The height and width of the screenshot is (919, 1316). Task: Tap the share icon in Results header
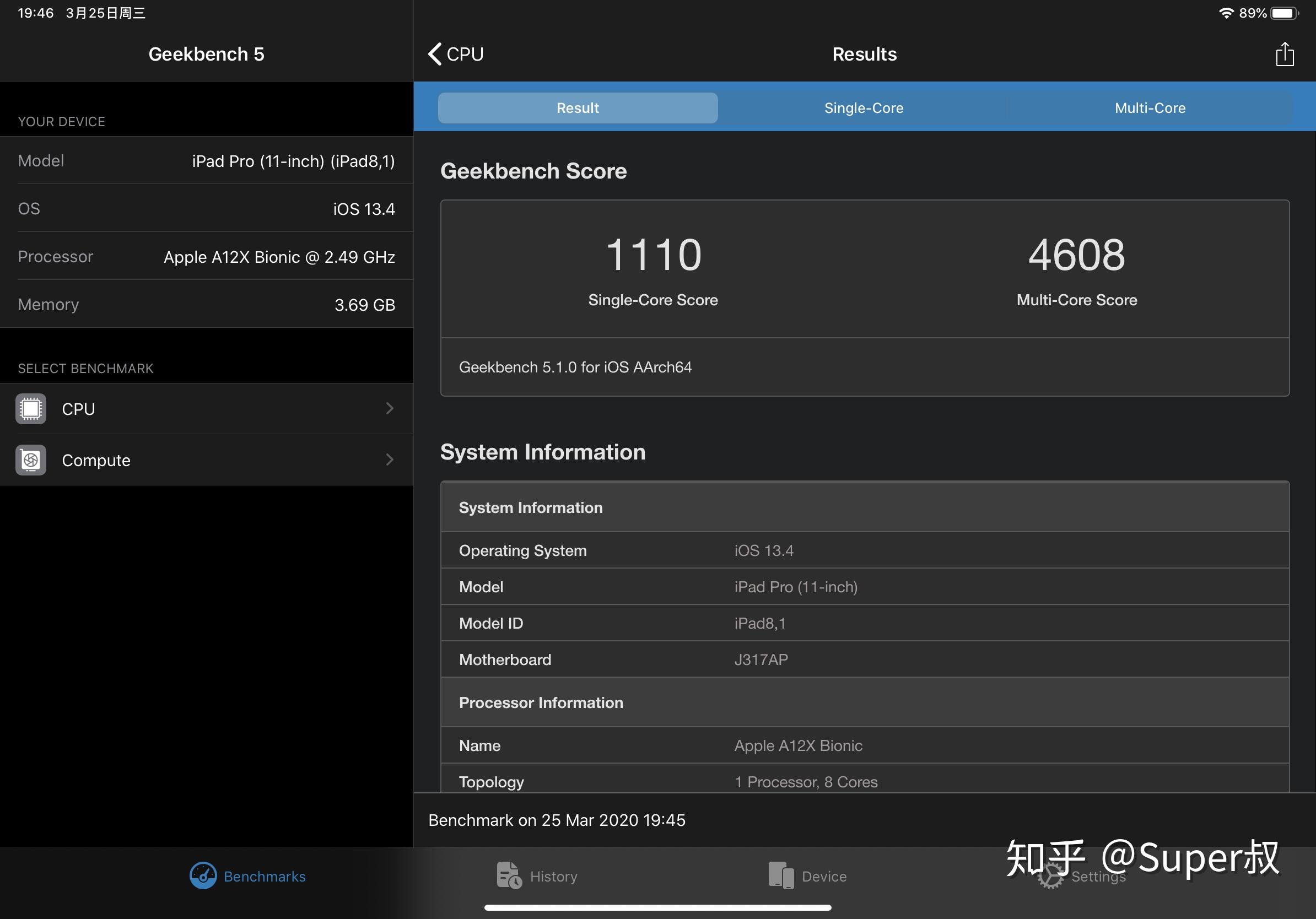[1285, 54]
